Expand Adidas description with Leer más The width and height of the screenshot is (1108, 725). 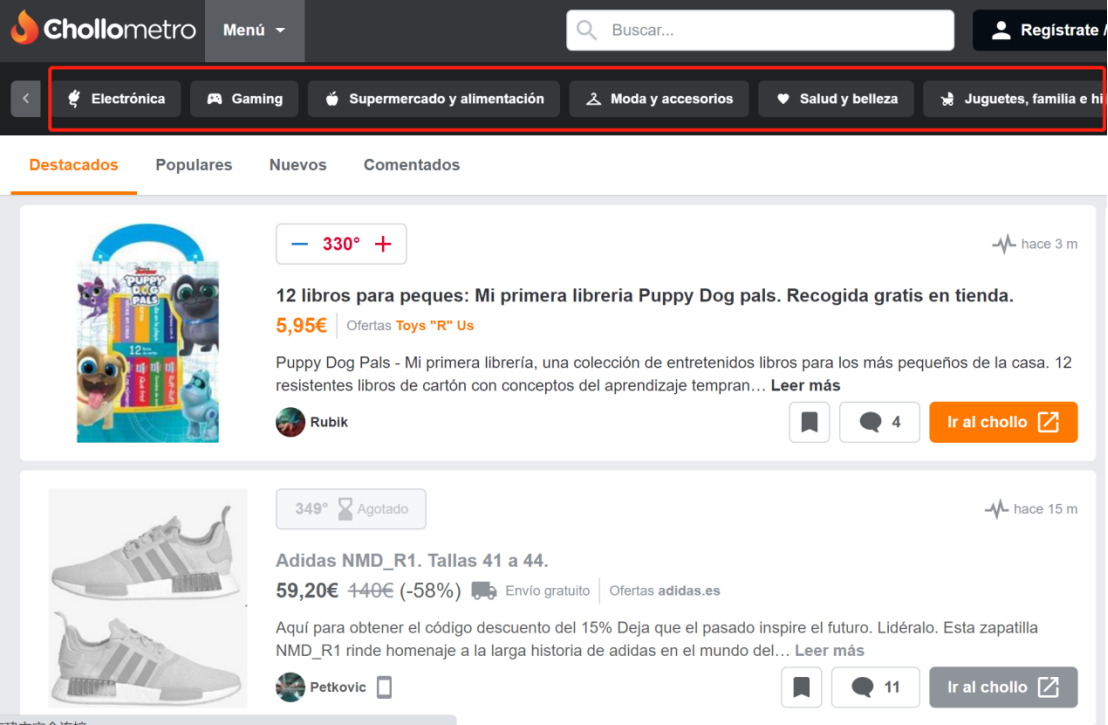tap(830, 651)
